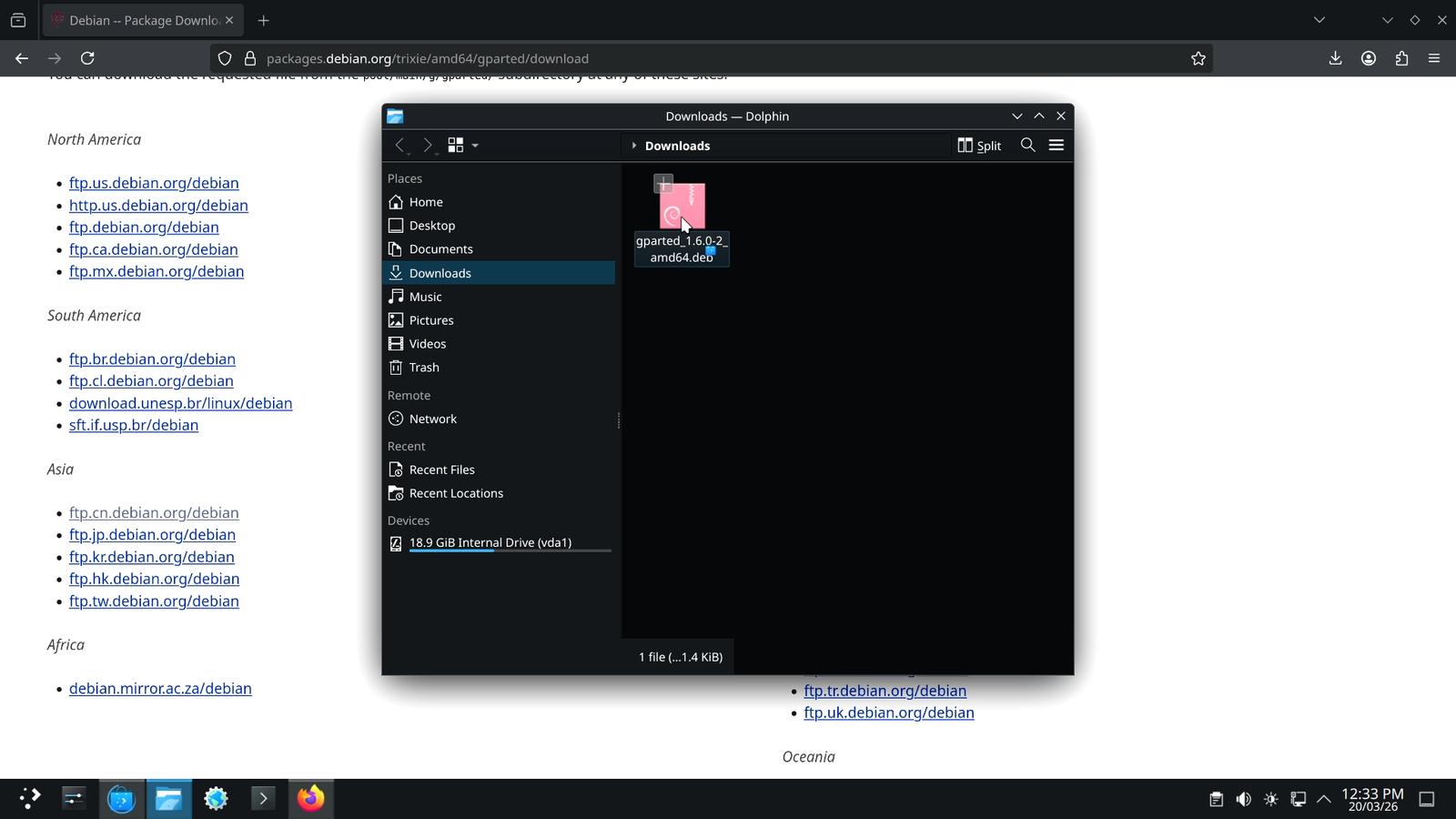
Task: Click gparted_1.6.0-2_amd64.deb filename label
Action: coord(682,249)
